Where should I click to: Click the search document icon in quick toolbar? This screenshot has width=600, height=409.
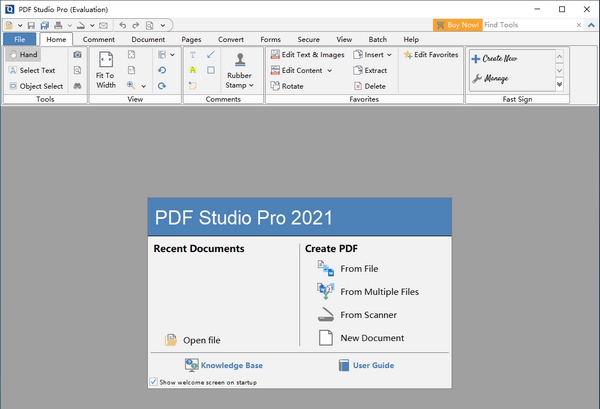coord(149,25)
